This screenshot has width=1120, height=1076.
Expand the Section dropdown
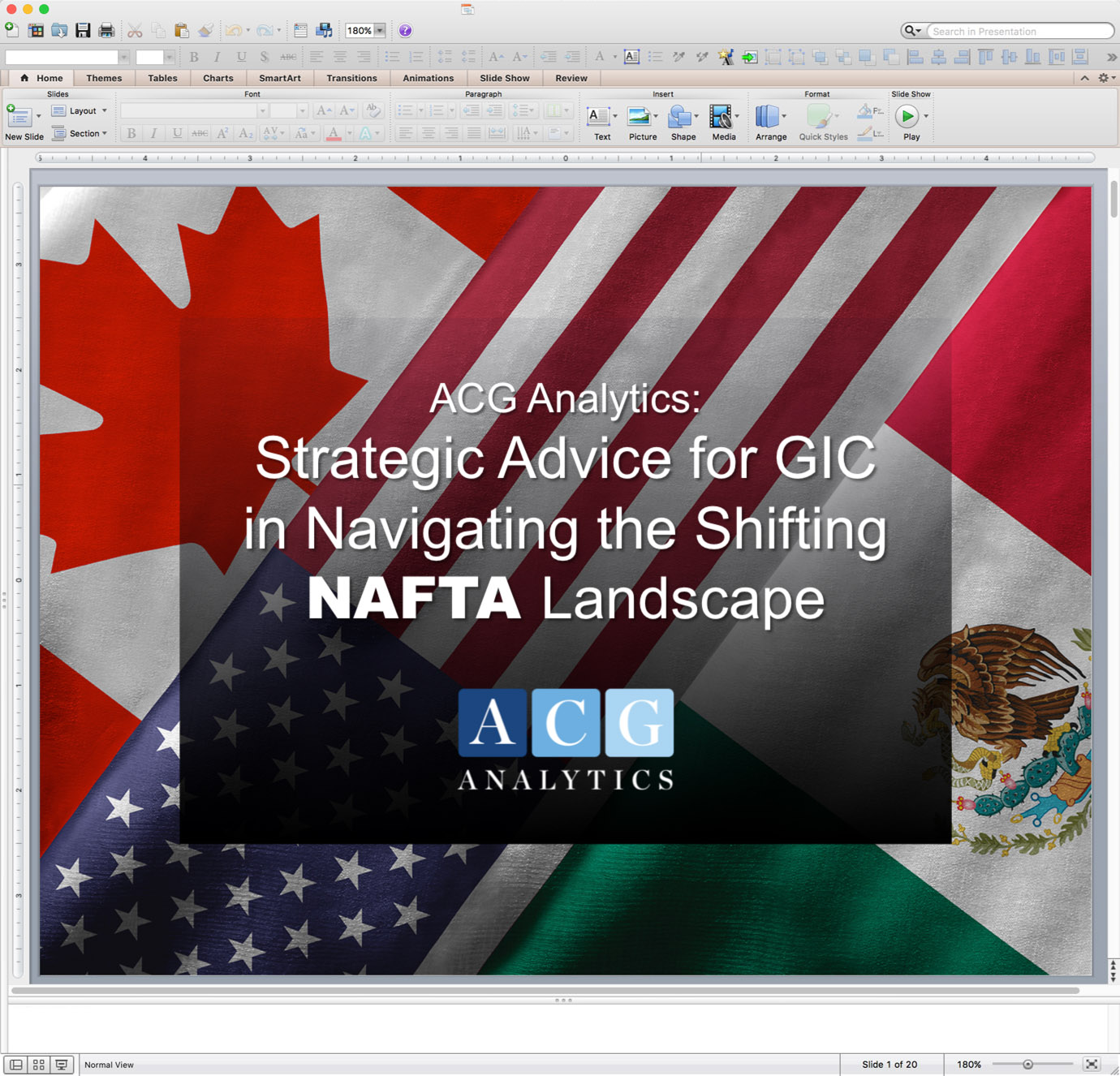(80, 133)
